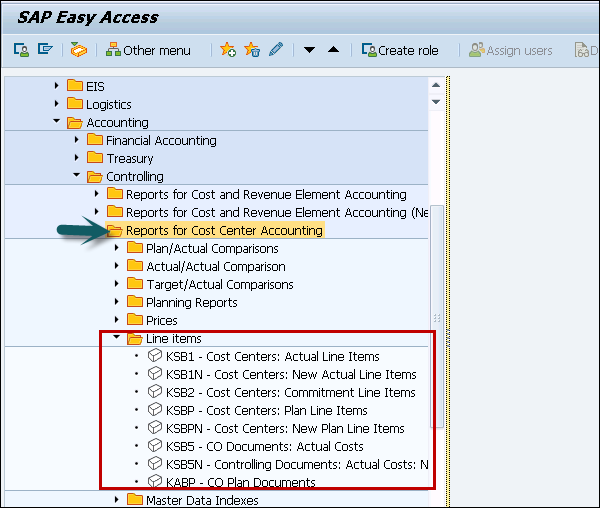Expand the Prices folder
The image size is (600, 508).
point(117,319)
